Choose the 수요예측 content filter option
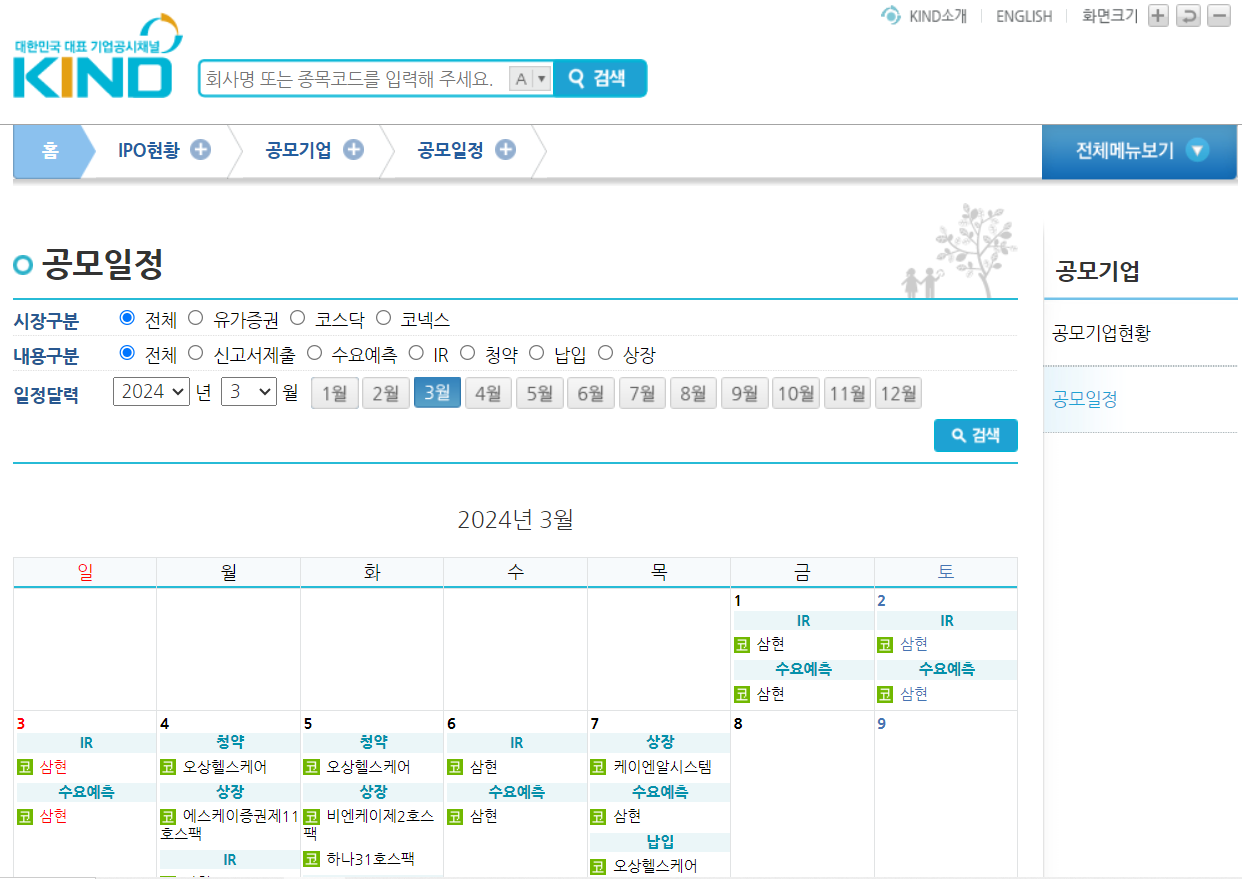Image resolution: width=1242 pixels, height=879 pixels. tap(314, 352)
